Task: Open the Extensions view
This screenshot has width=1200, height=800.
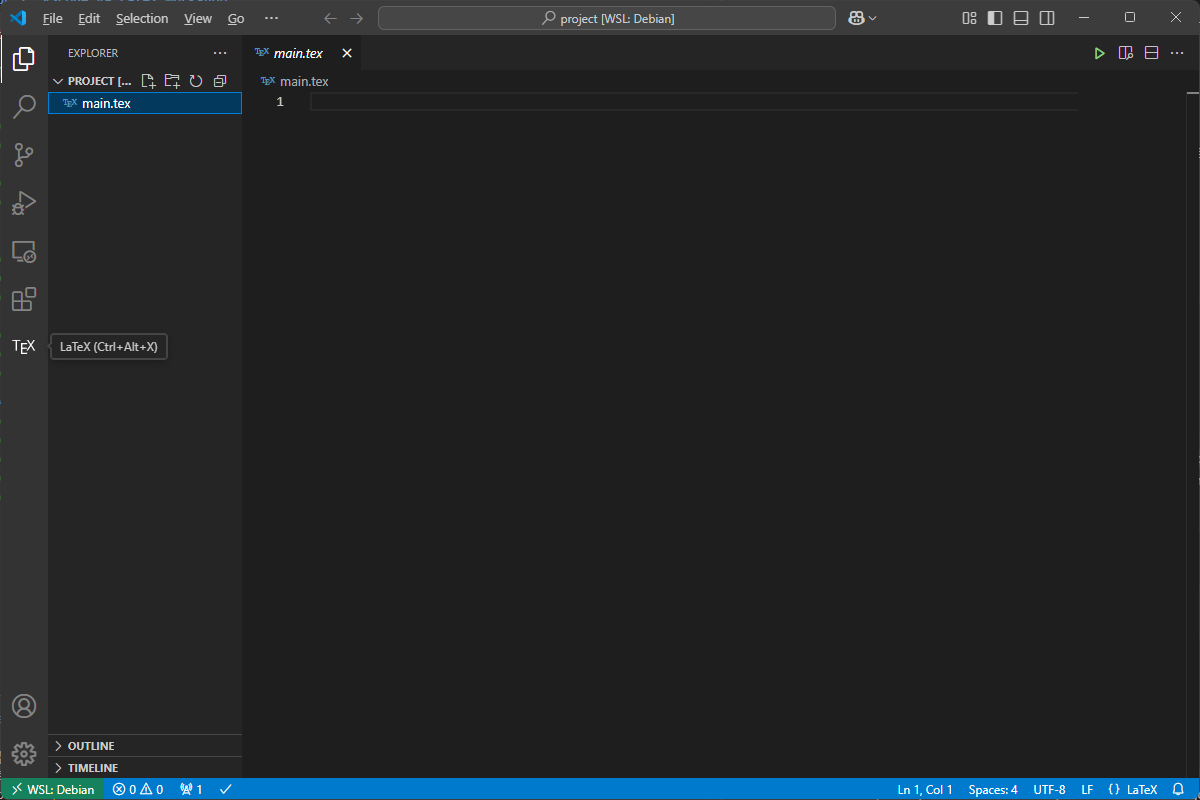Action: pos(23,299)
